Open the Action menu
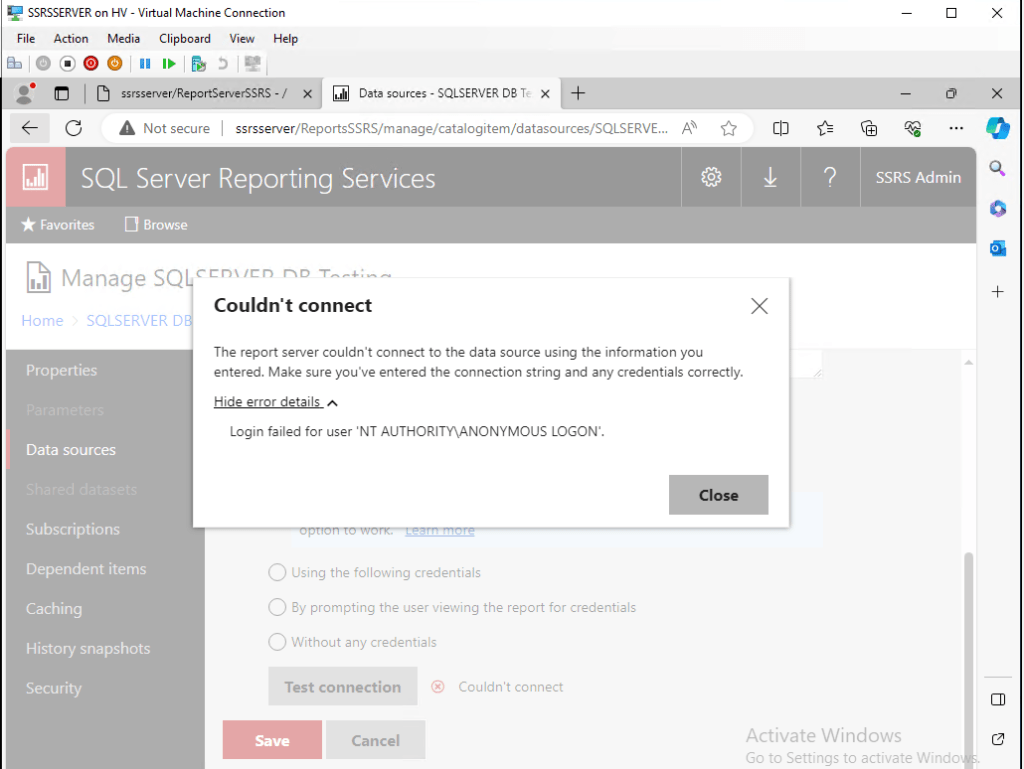The height and width of the screenshot is (769, 1024). tap(71, 39)
